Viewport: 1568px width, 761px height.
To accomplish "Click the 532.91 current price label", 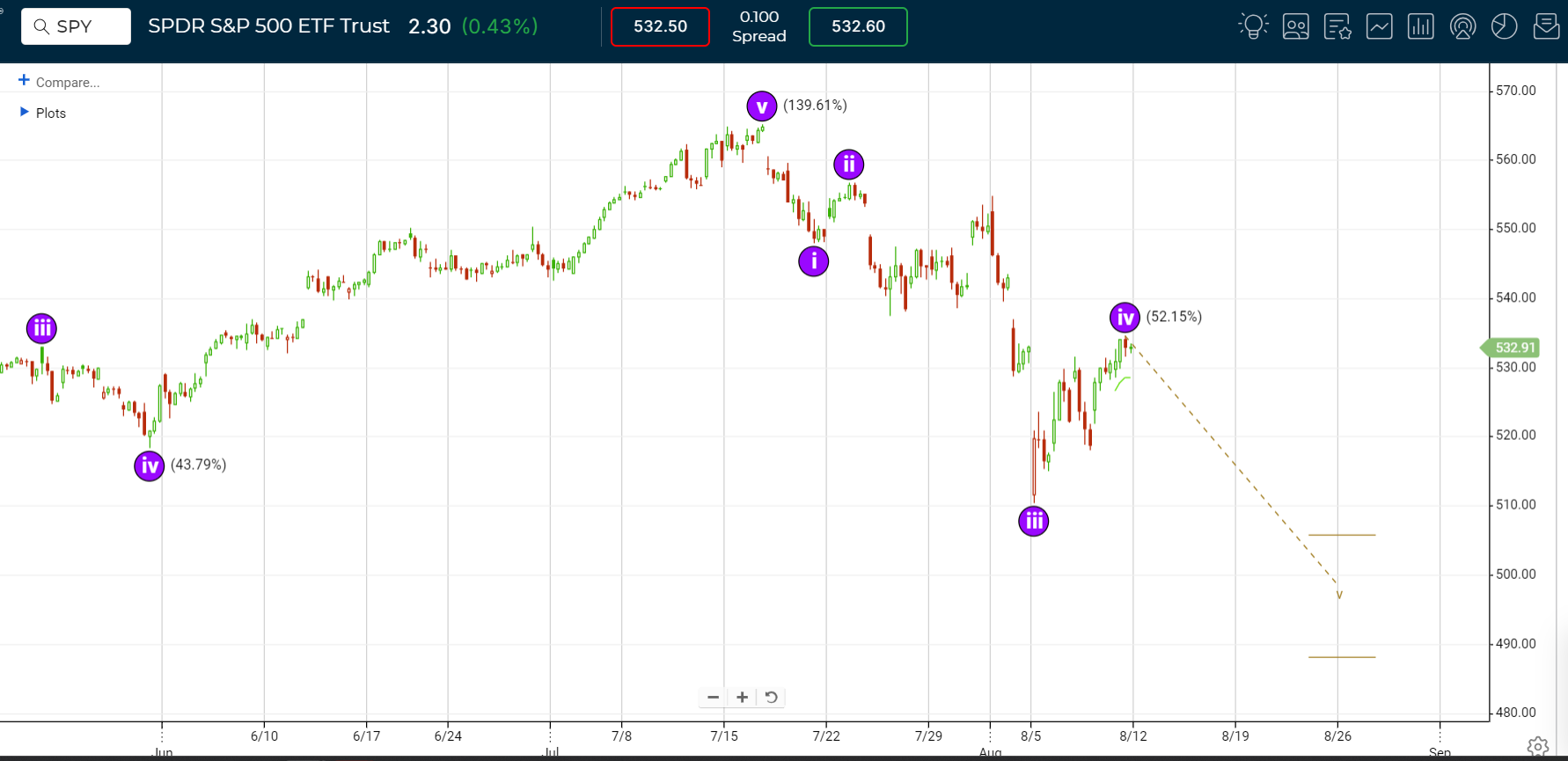I will point(1514,348).
